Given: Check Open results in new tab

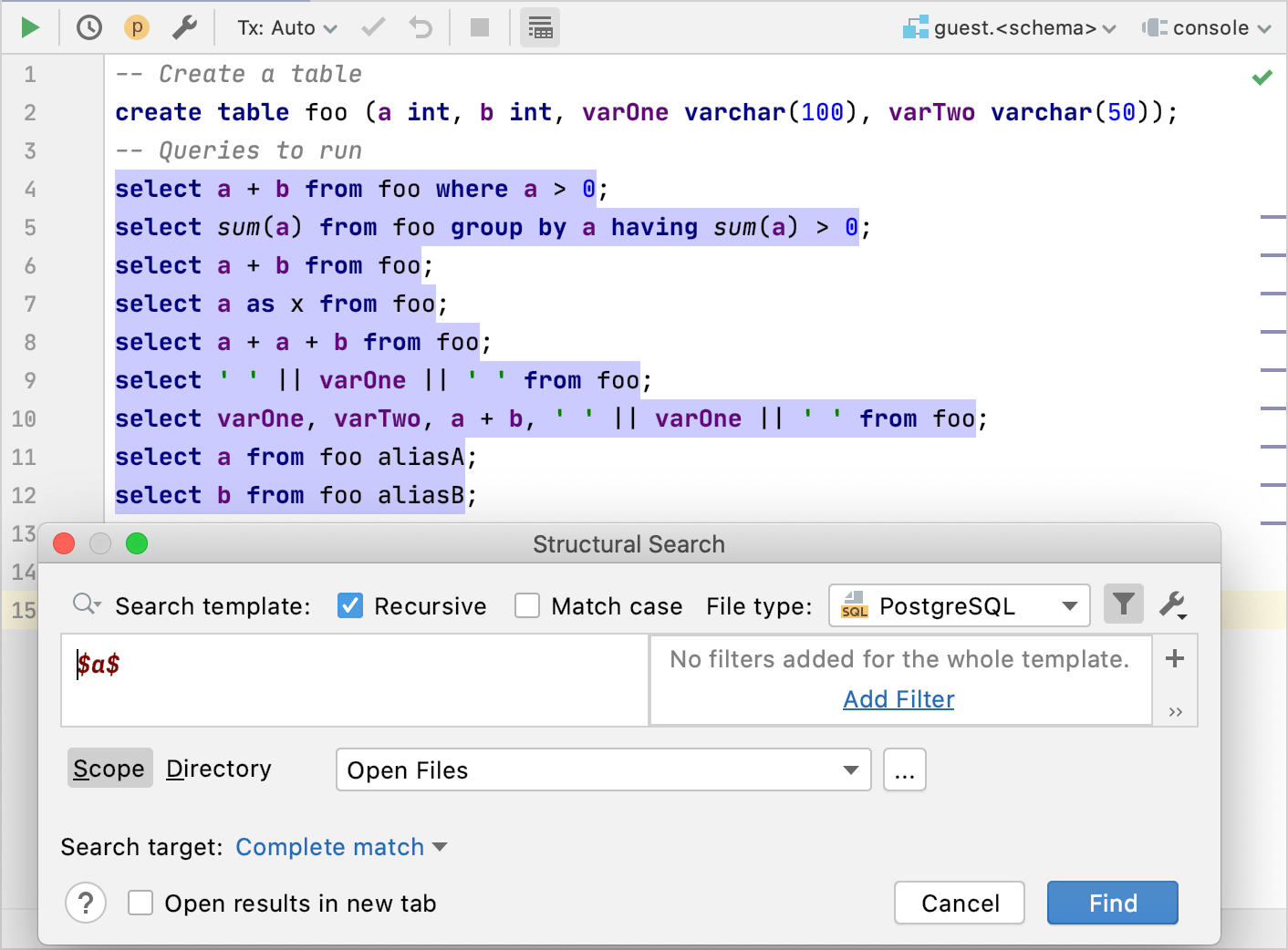Looking at the screenshot, I should [140, 903].
